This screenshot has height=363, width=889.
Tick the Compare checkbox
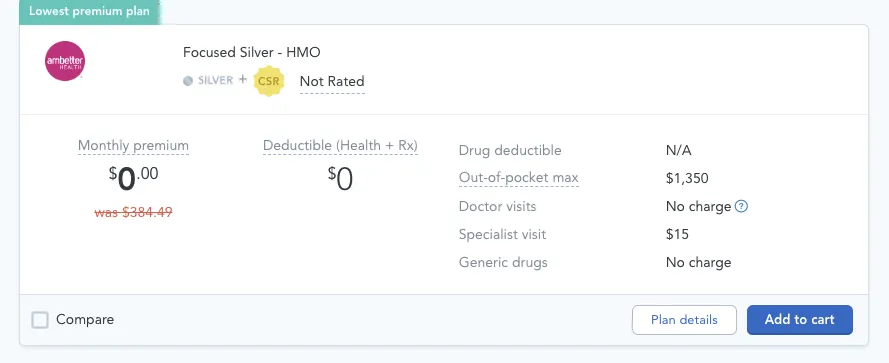[40, 320]
